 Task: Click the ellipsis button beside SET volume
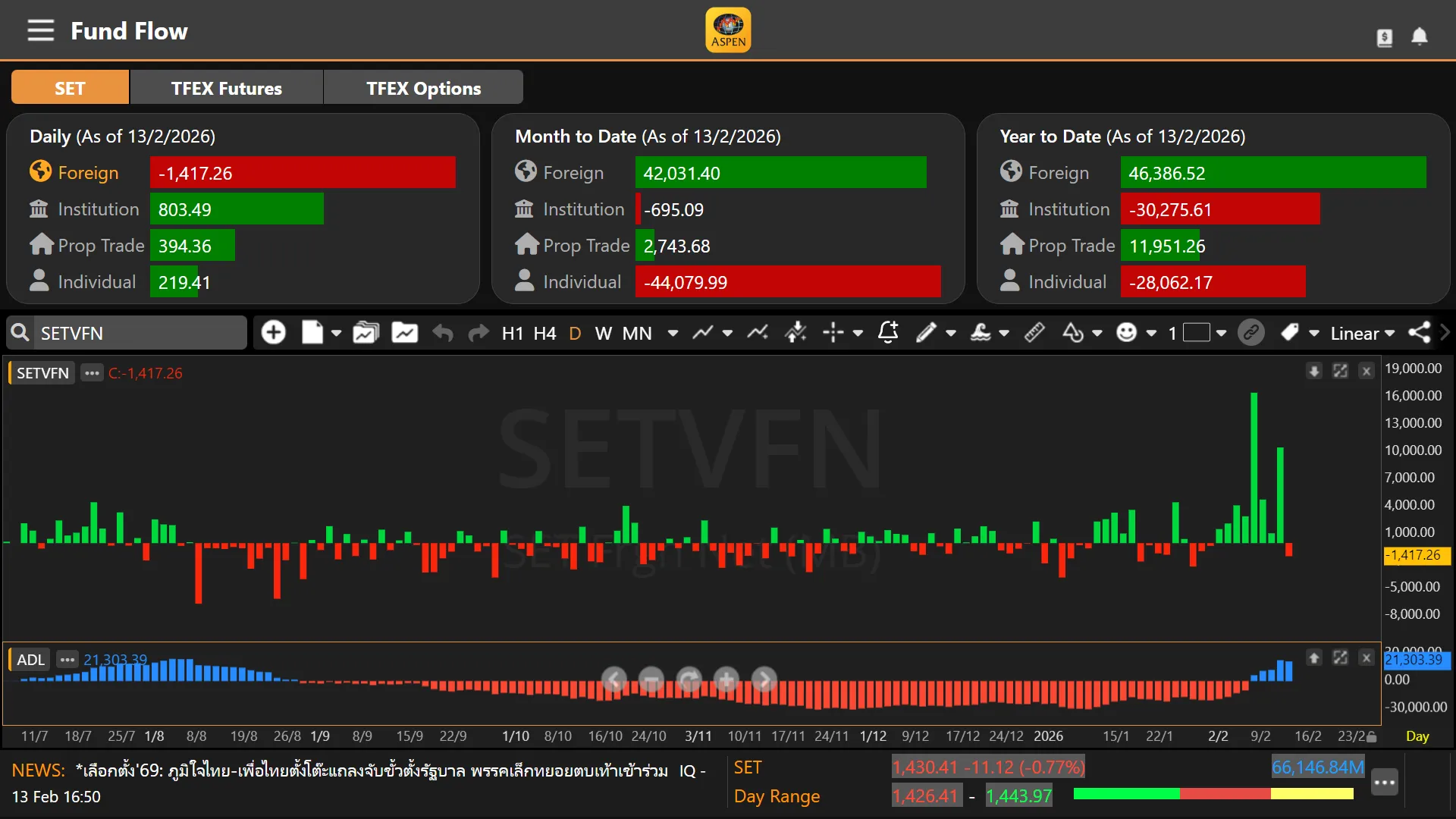pos(1384,783)
